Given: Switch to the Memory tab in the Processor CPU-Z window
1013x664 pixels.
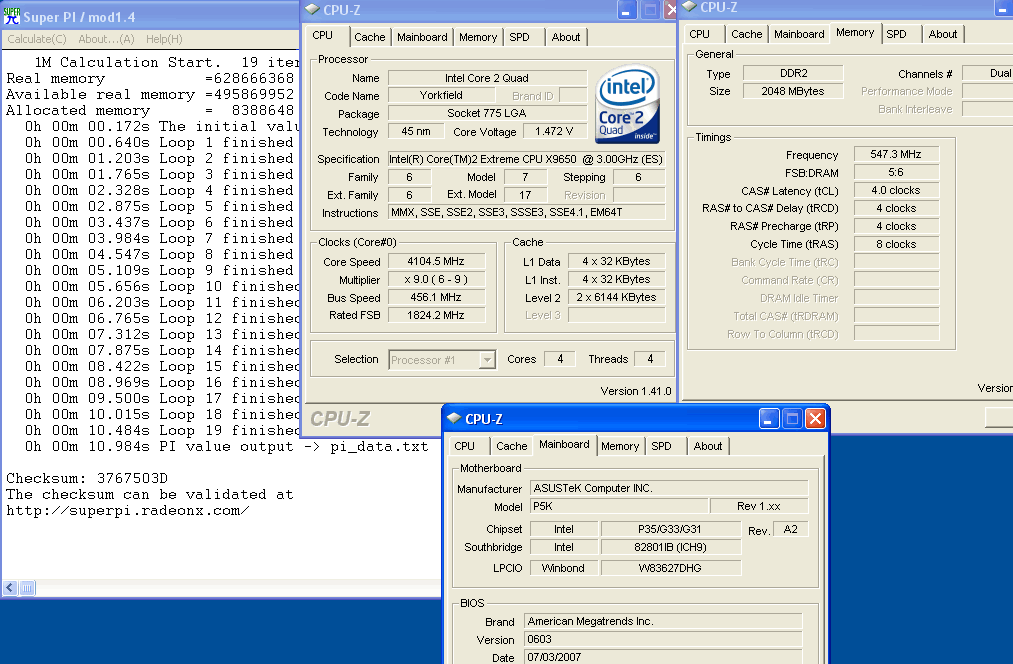Looking at the screenshot, I should [478, 37].
